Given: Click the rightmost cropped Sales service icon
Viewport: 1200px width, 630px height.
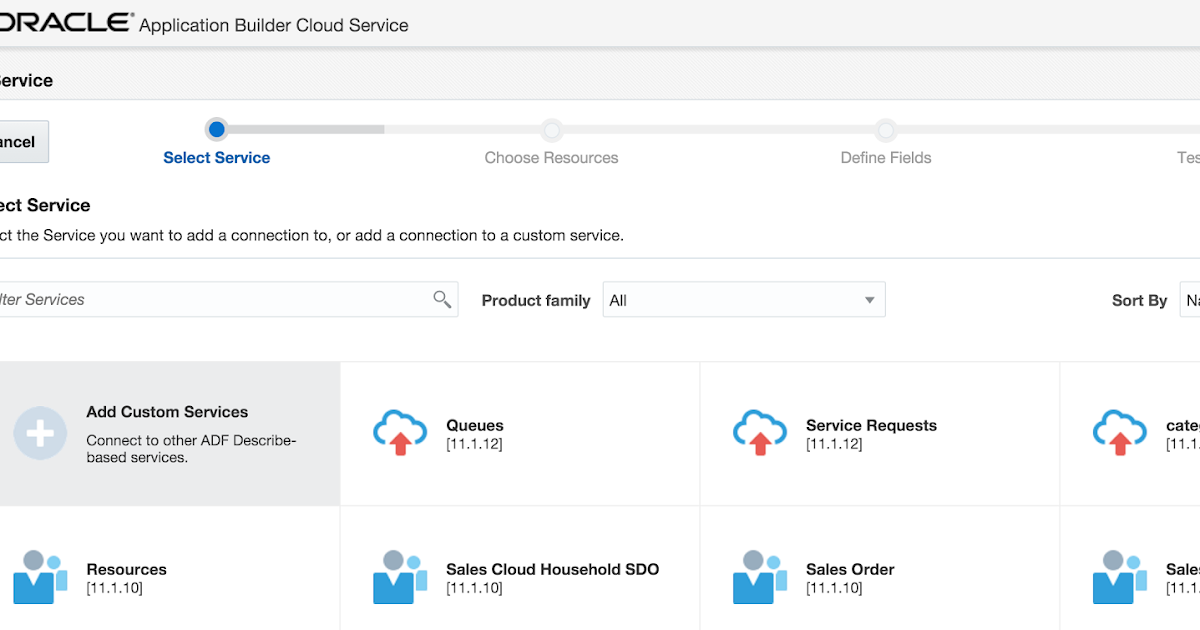Looking at the screenshot, I should 1120,577.
